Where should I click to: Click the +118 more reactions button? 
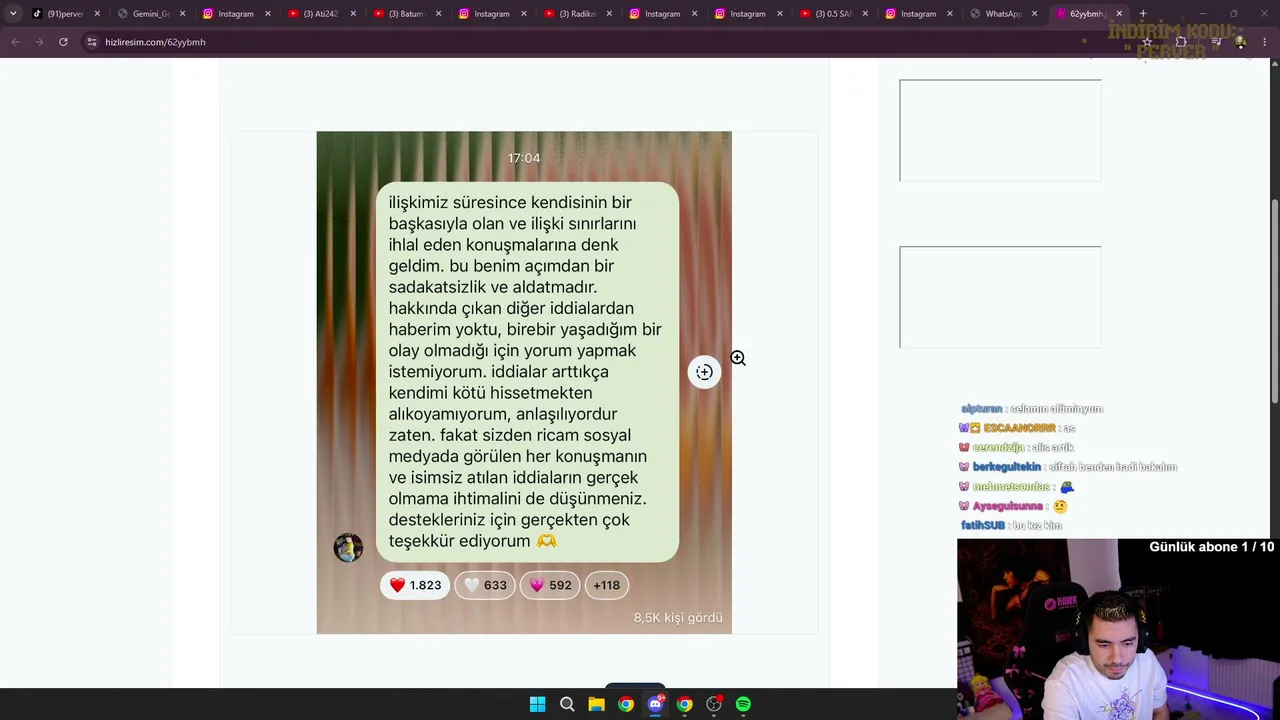606,585
